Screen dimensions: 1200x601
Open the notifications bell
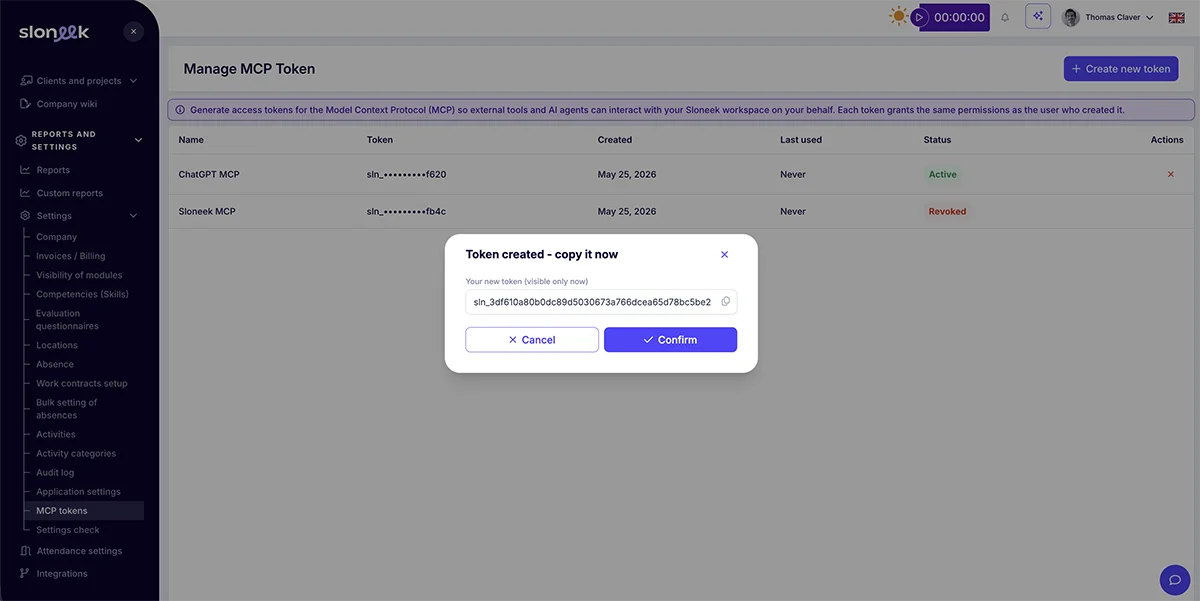coord(1005,17)
